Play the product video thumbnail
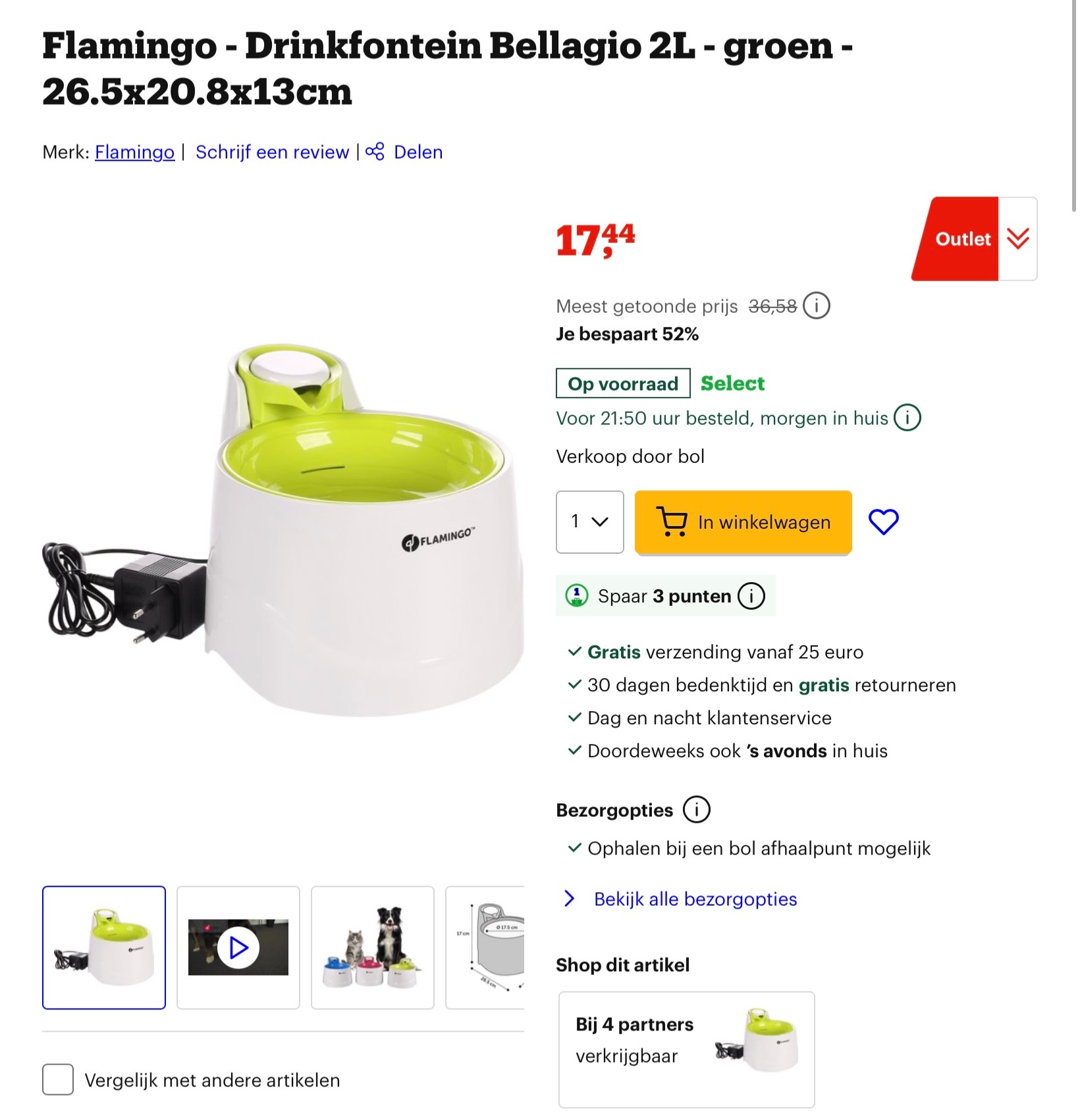The image size is (1080, 1120). pyautogui.click(x=238, y=947)
